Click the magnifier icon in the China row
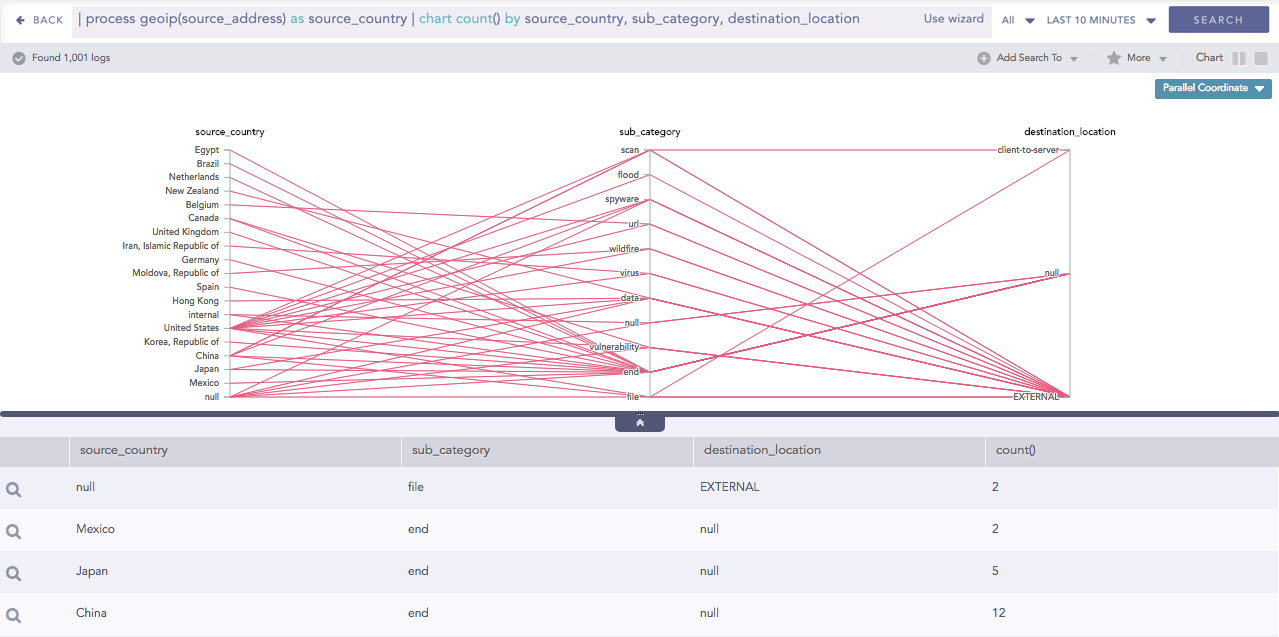 coord(14,615)
